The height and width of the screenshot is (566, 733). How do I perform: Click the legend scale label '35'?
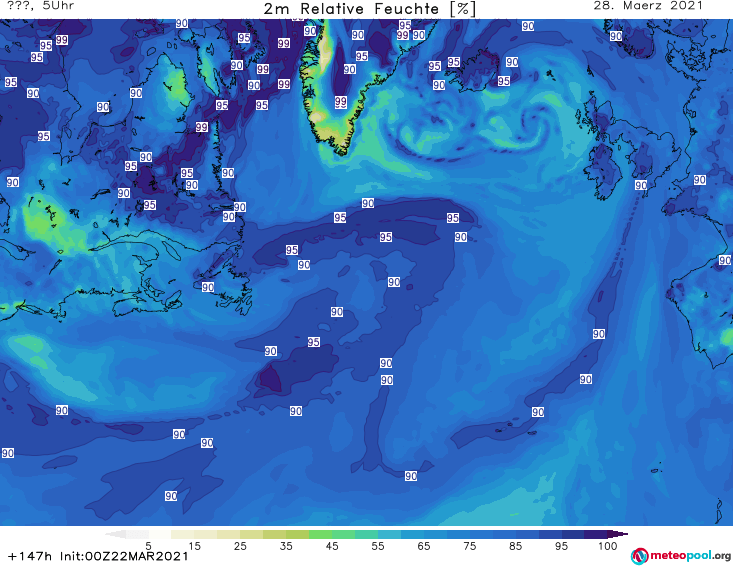286,546
